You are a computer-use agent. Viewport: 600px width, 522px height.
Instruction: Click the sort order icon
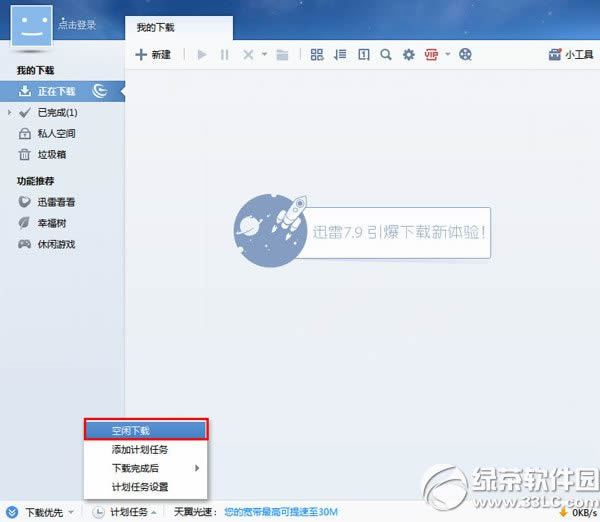tap(340, 55)
